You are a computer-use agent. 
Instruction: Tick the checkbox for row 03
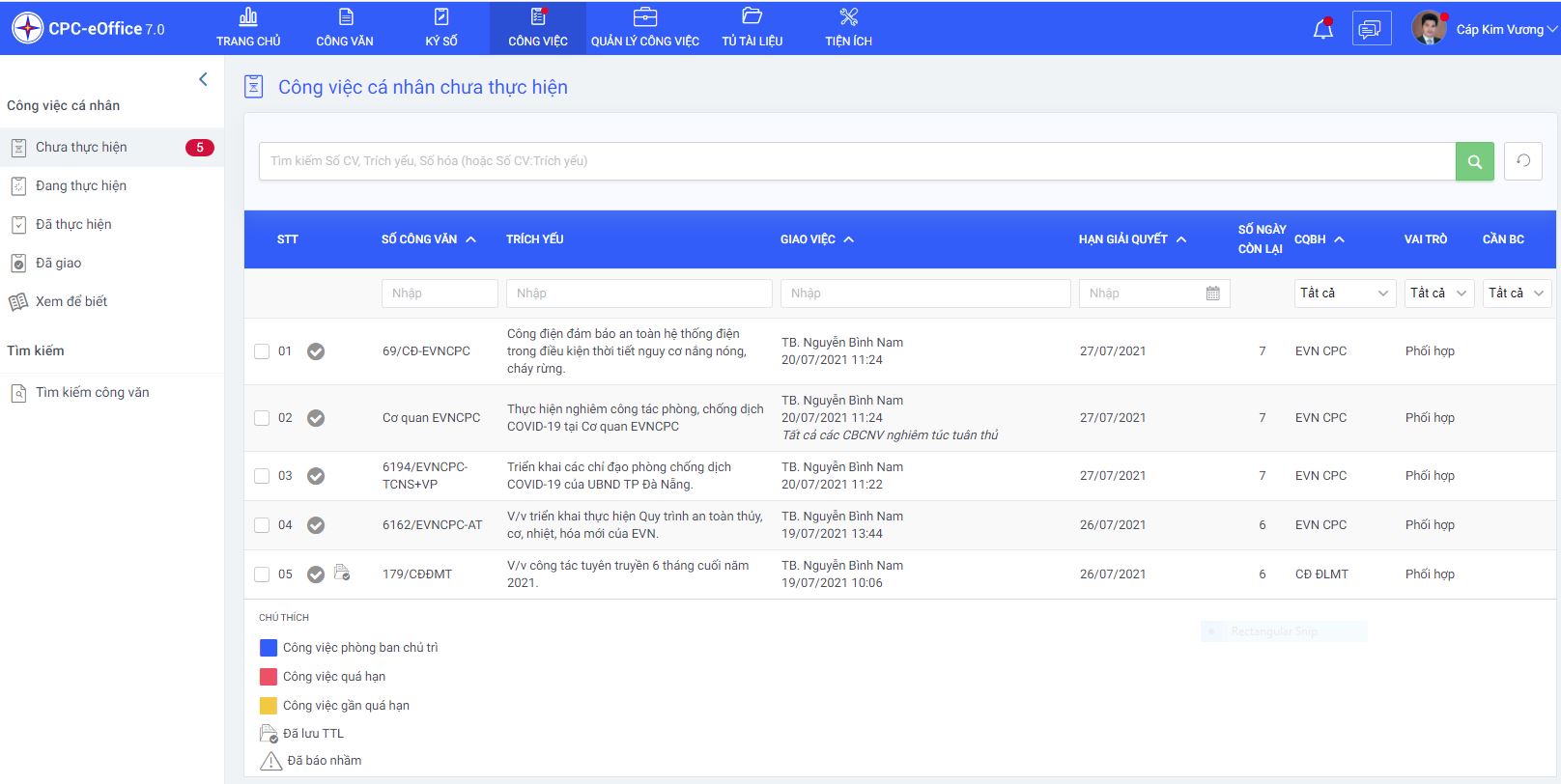click(262, 476)
